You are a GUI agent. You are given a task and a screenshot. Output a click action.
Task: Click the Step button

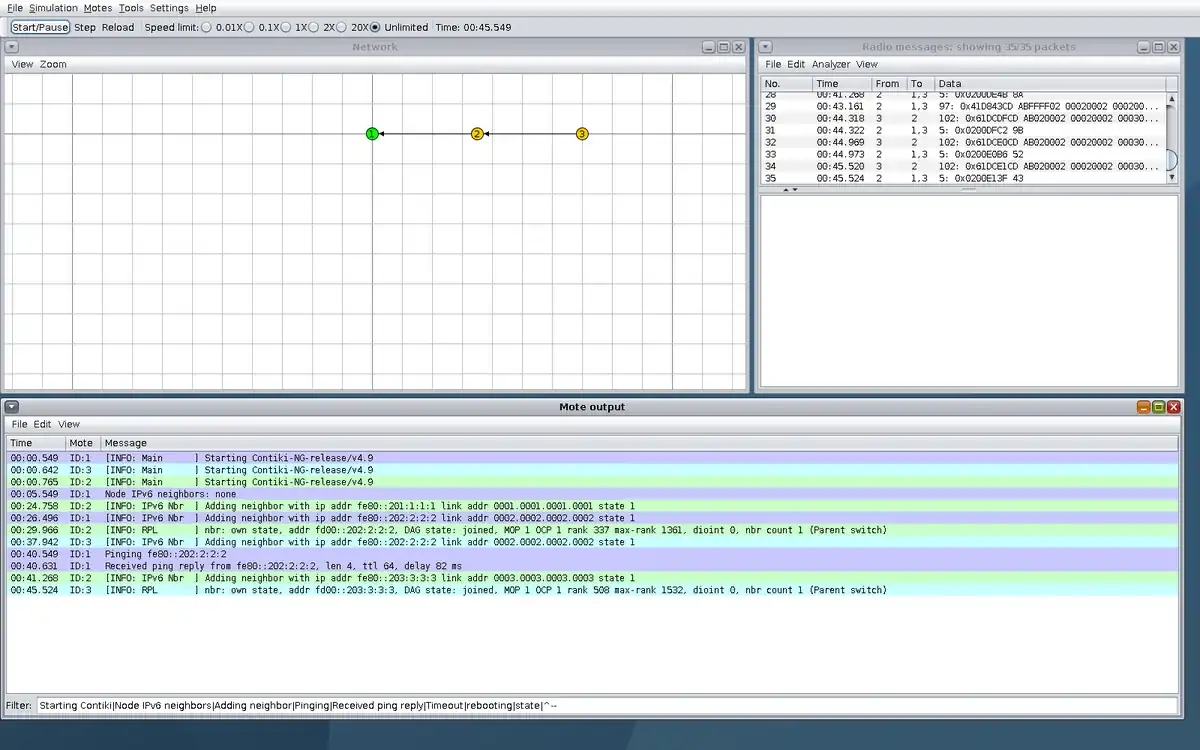85,27
